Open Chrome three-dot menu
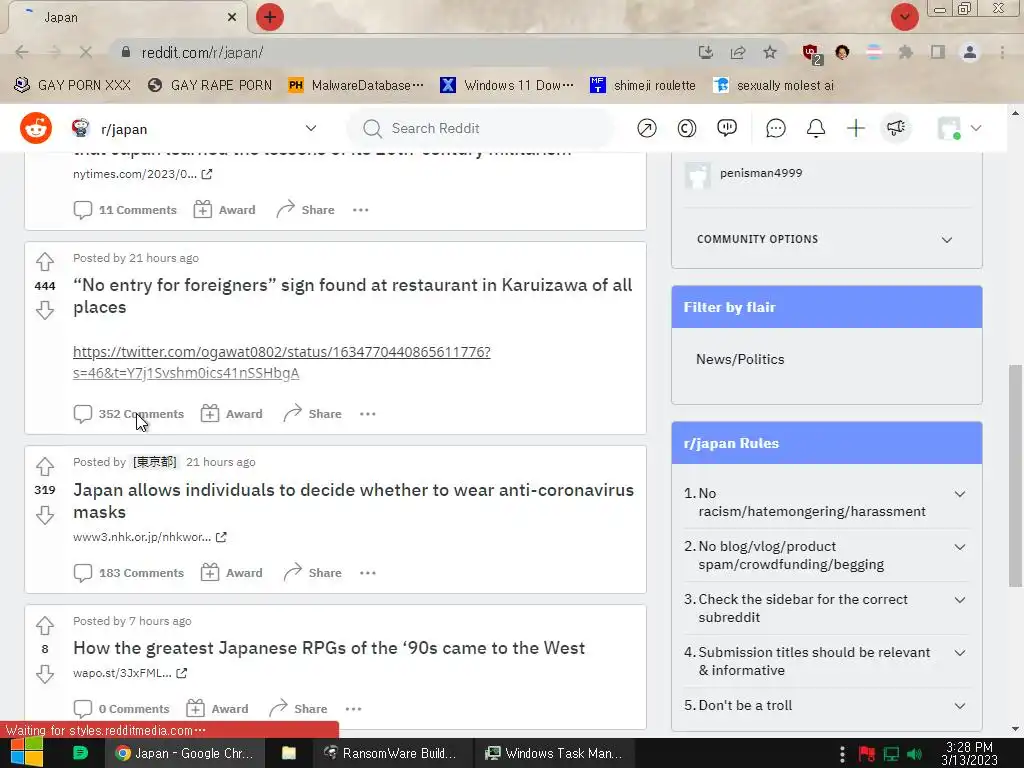The image size is (1024, 768). (x=1002, y=52)
